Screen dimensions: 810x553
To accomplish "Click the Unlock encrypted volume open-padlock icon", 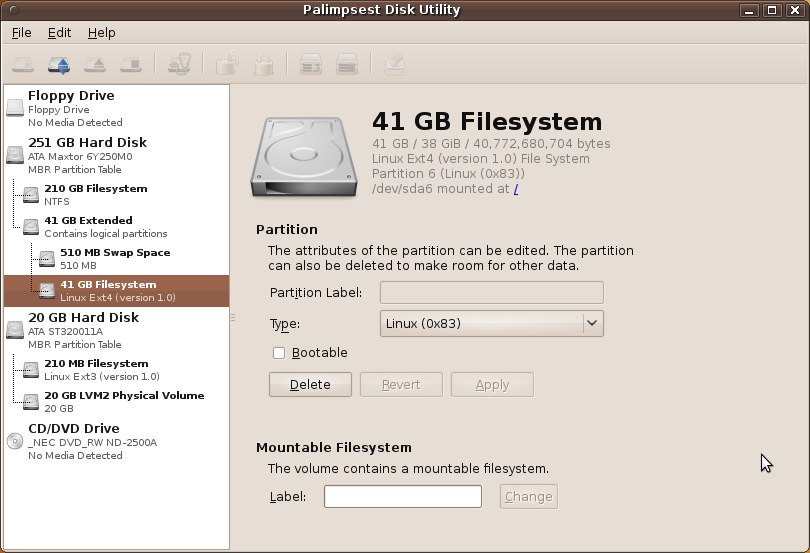I will coord(227,65).
